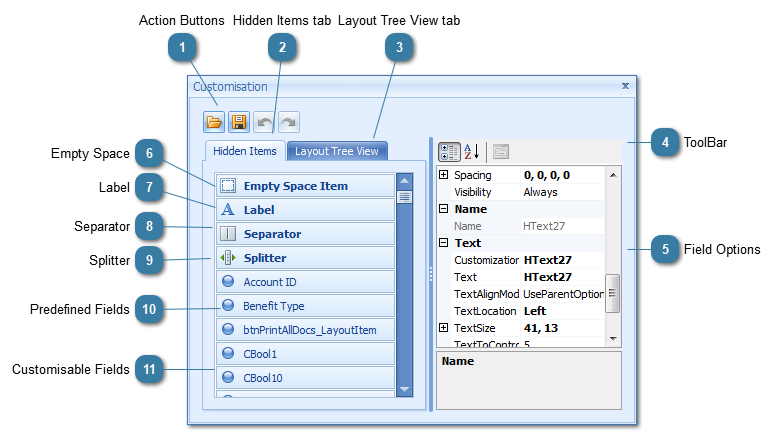Click the property grid scrollbar thumb

(613, 293)
